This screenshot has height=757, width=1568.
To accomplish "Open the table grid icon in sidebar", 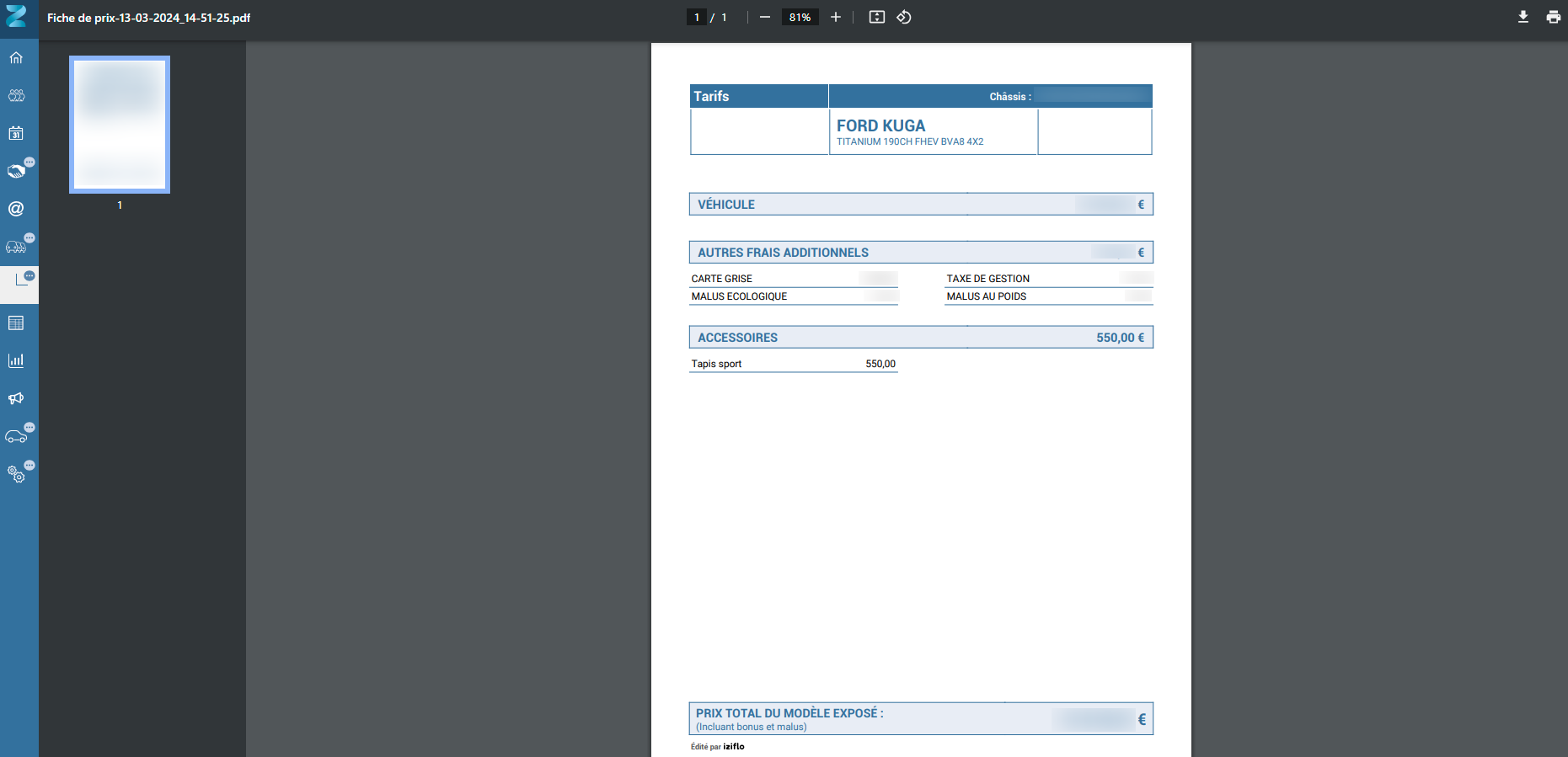I will point(16,323).
